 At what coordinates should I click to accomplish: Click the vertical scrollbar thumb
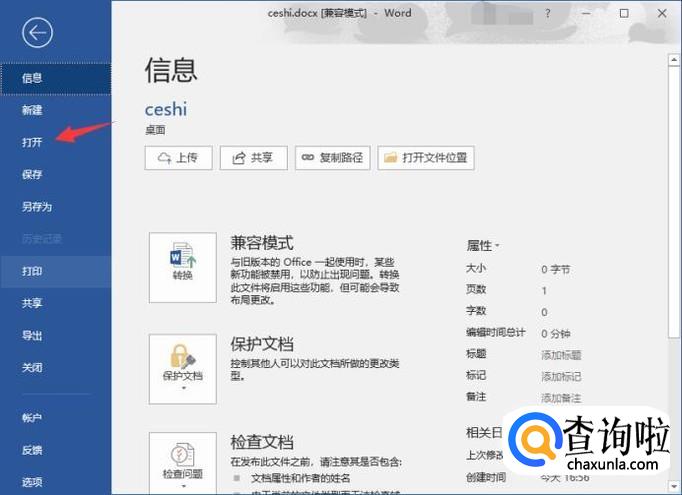click(x=674, y=201)
